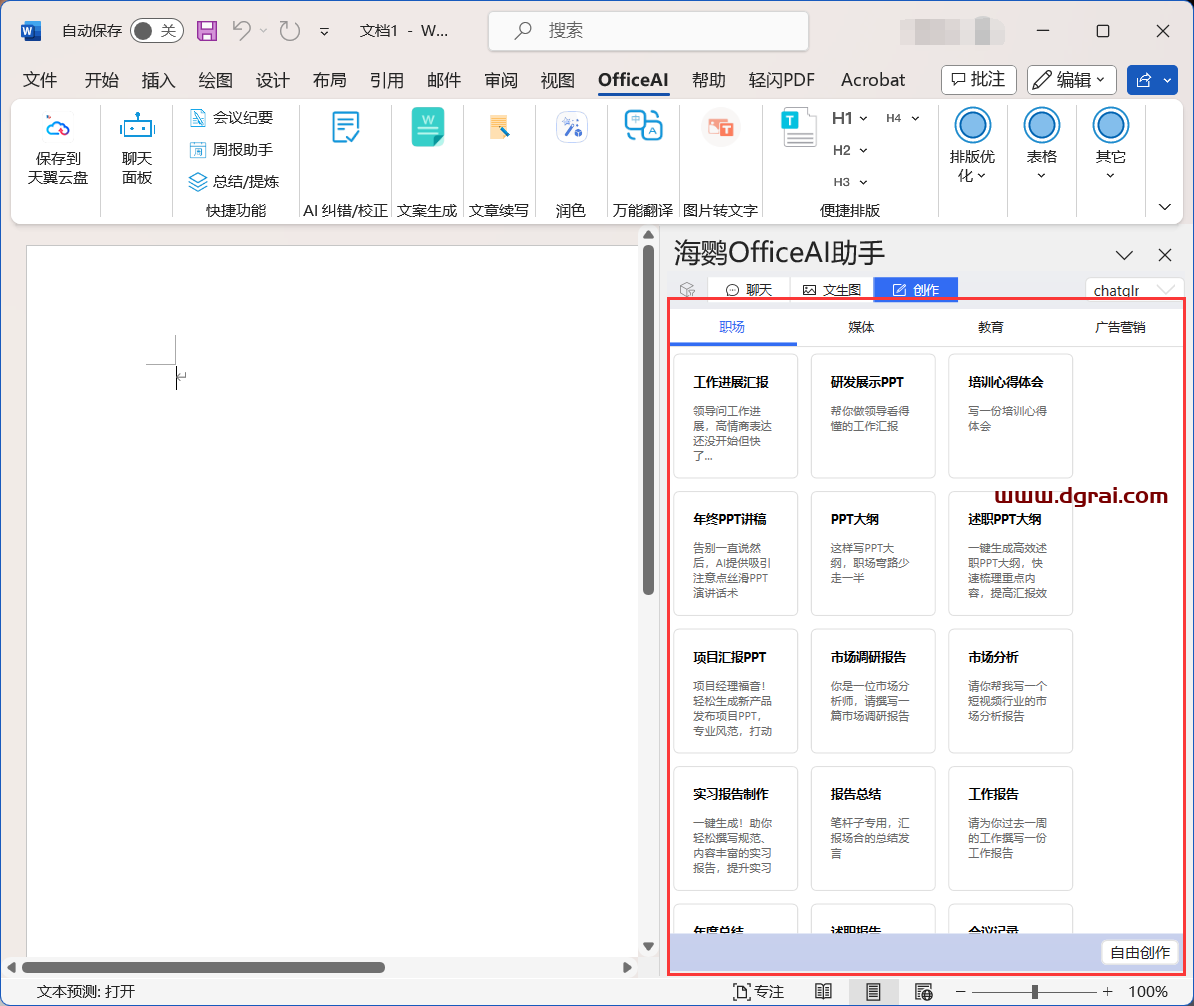
Task: Open the OfficeAI task pane options chevron
Action: (1124, 255)
